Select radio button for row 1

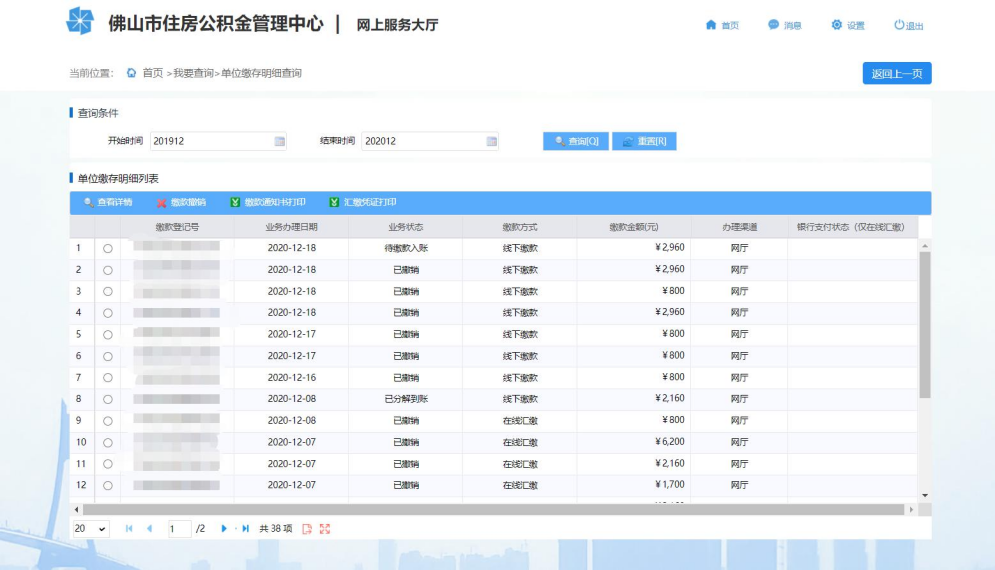click(x=108, y=249)
